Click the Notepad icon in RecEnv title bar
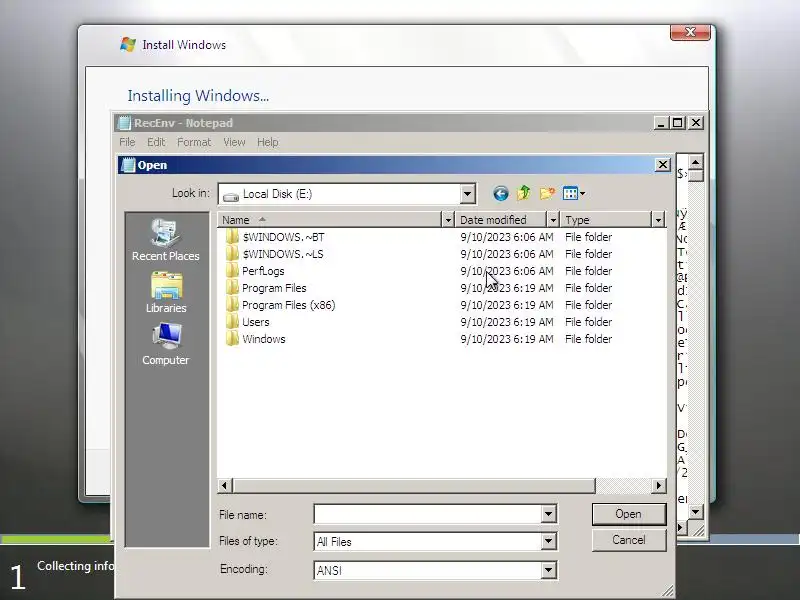800x600 pixels. click(124, 123)
